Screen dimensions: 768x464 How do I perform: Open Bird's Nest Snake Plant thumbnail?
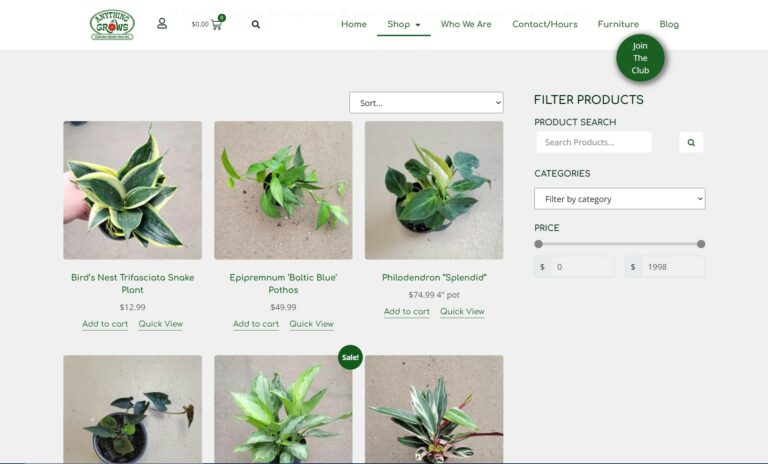tap(132, 190)
